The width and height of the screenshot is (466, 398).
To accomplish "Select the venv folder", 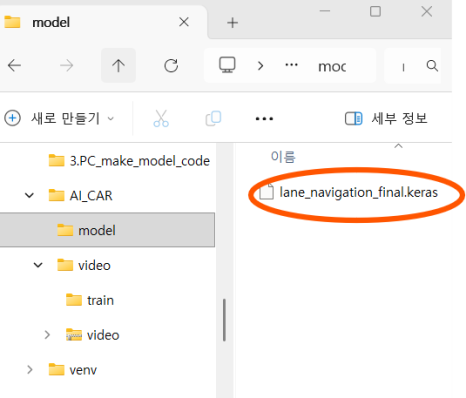I will pos(73,370).
